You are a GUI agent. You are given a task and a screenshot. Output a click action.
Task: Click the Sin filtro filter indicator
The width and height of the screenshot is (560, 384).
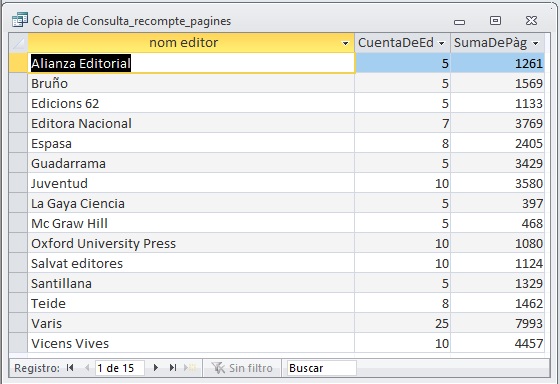pos(242,368)
